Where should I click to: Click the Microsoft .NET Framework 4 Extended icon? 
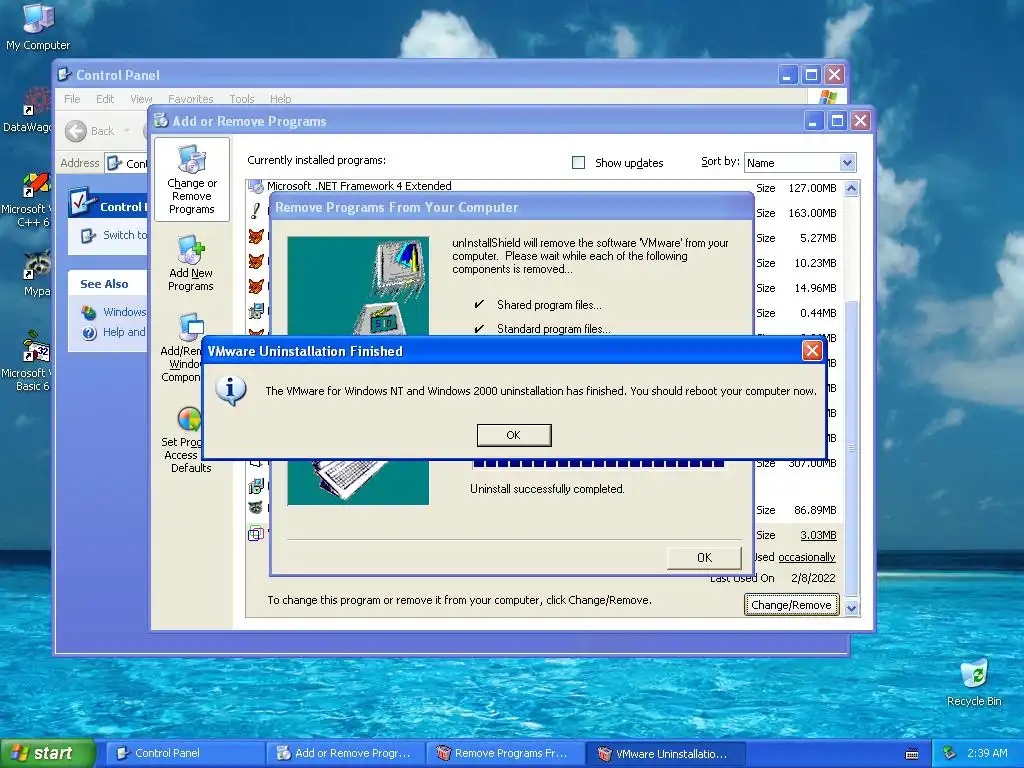coord(256,186)
